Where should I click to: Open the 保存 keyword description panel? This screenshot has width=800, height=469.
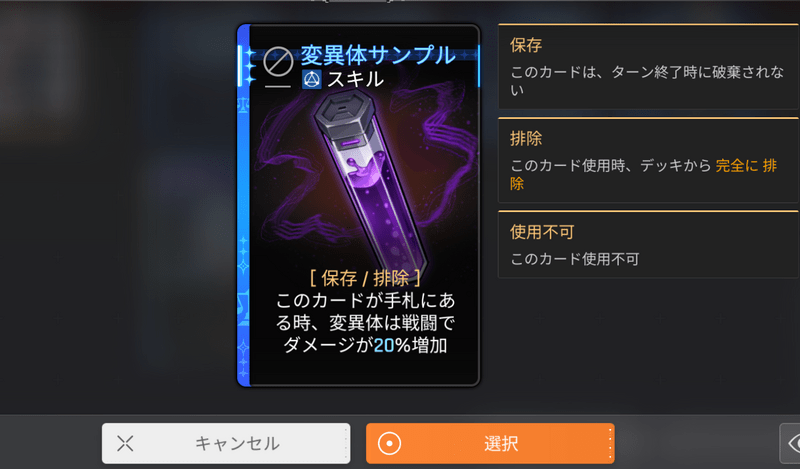tap(648, 66)
